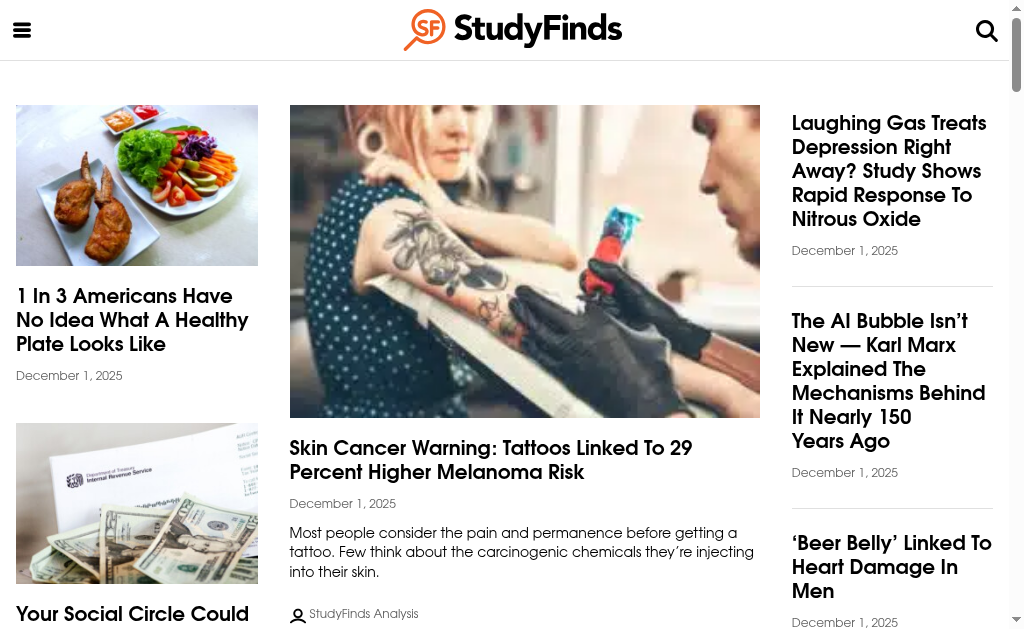Open the healthy plate food thumbnail
This screenshot has height=629, width=1024.
coord(137,185)
